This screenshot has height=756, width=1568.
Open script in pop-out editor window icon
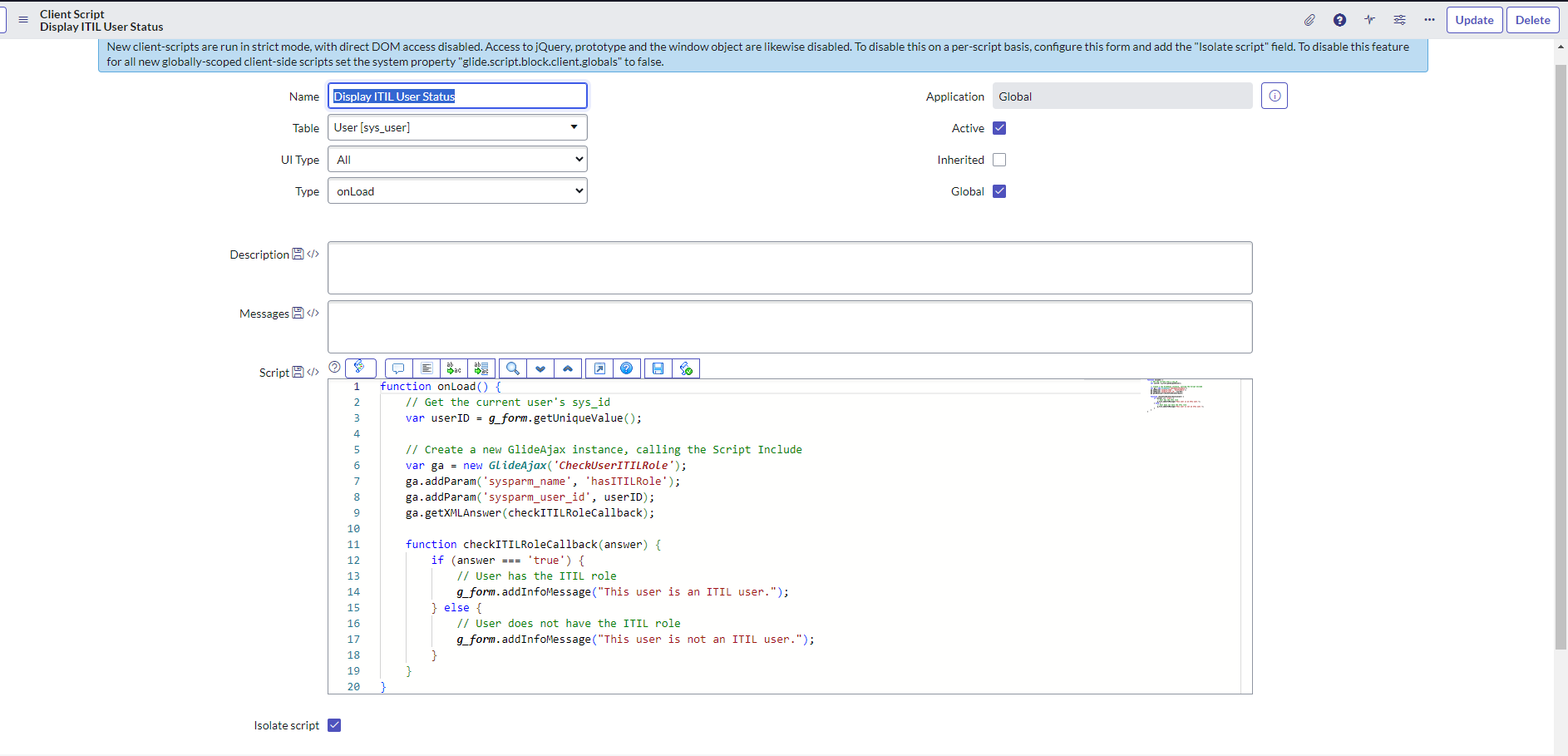(x=599, y=368)
